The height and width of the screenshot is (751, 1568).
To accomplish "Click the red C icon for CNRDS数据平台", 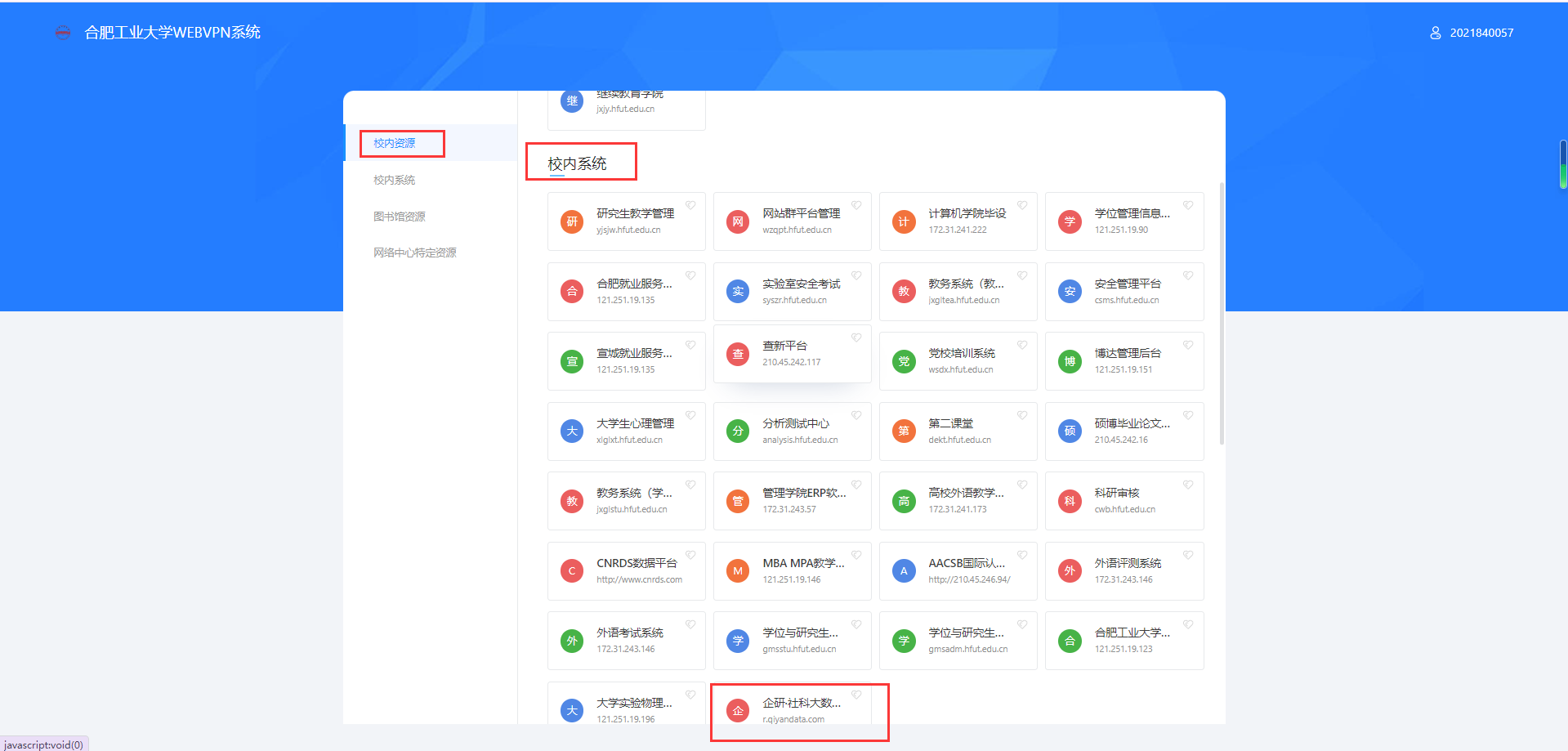I will 572,571.
